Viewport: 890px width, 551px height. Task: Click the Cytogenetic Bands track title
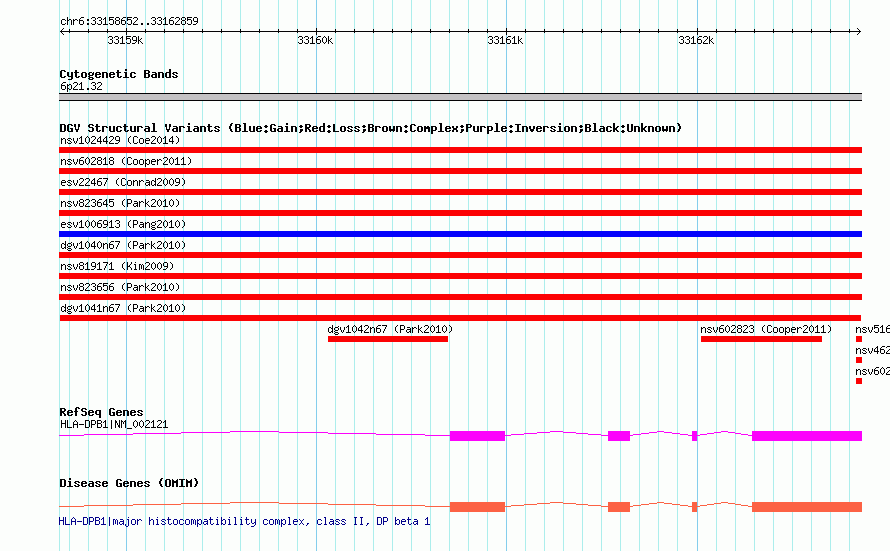(x=119, y=74)
